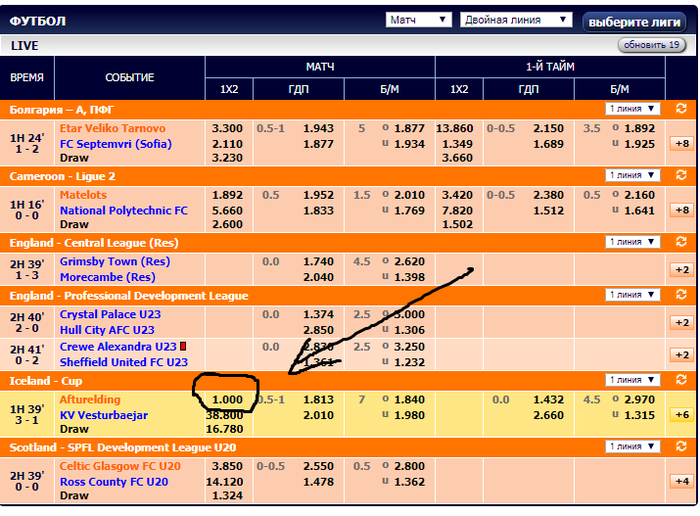The width and height of the screenshot is (700, 516).
Task: Click the обновить refresh button
Action: click(x=651, y=45)
